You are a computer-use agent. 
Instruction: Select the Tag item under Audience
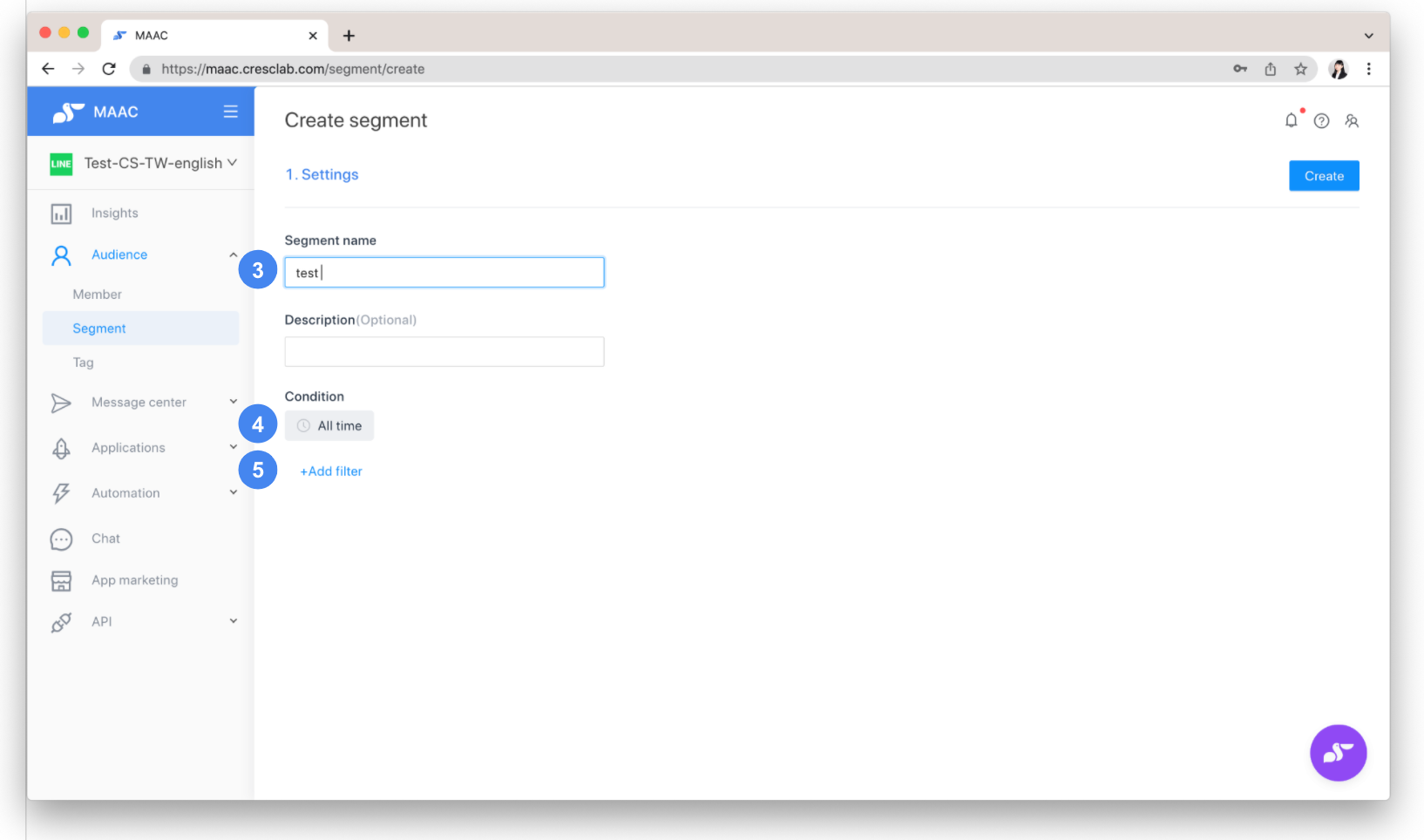pyautogui.click(x=84, y=362)
